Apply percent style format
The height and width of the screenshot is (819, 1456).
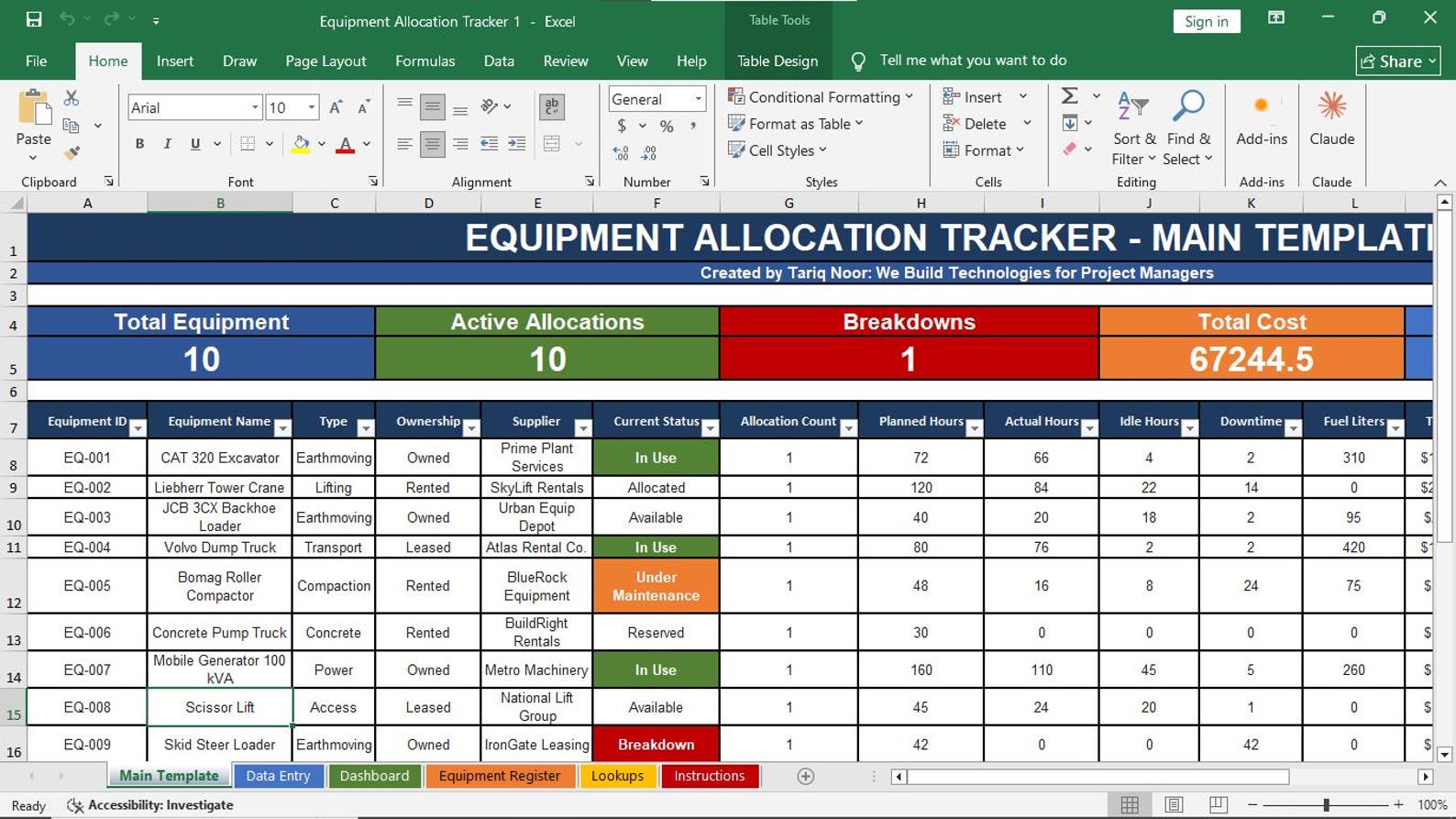point(667,126)
